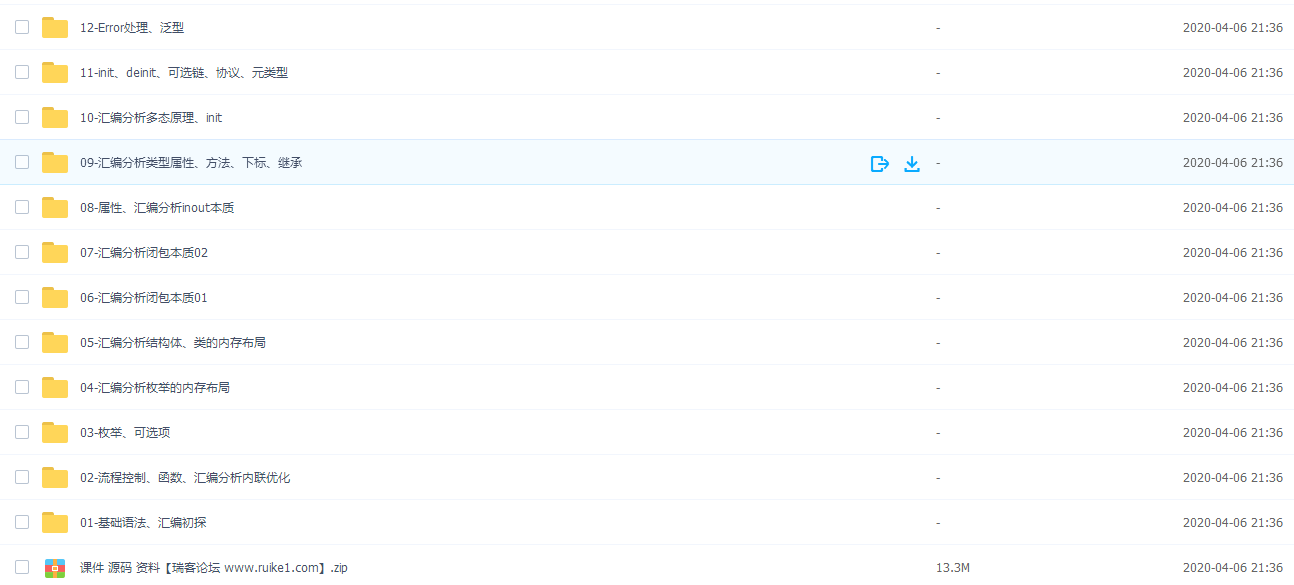Check the box for 08-属性、汇编分析inout本质
This screenshot has height=585, width=1294.
(22, 207)
